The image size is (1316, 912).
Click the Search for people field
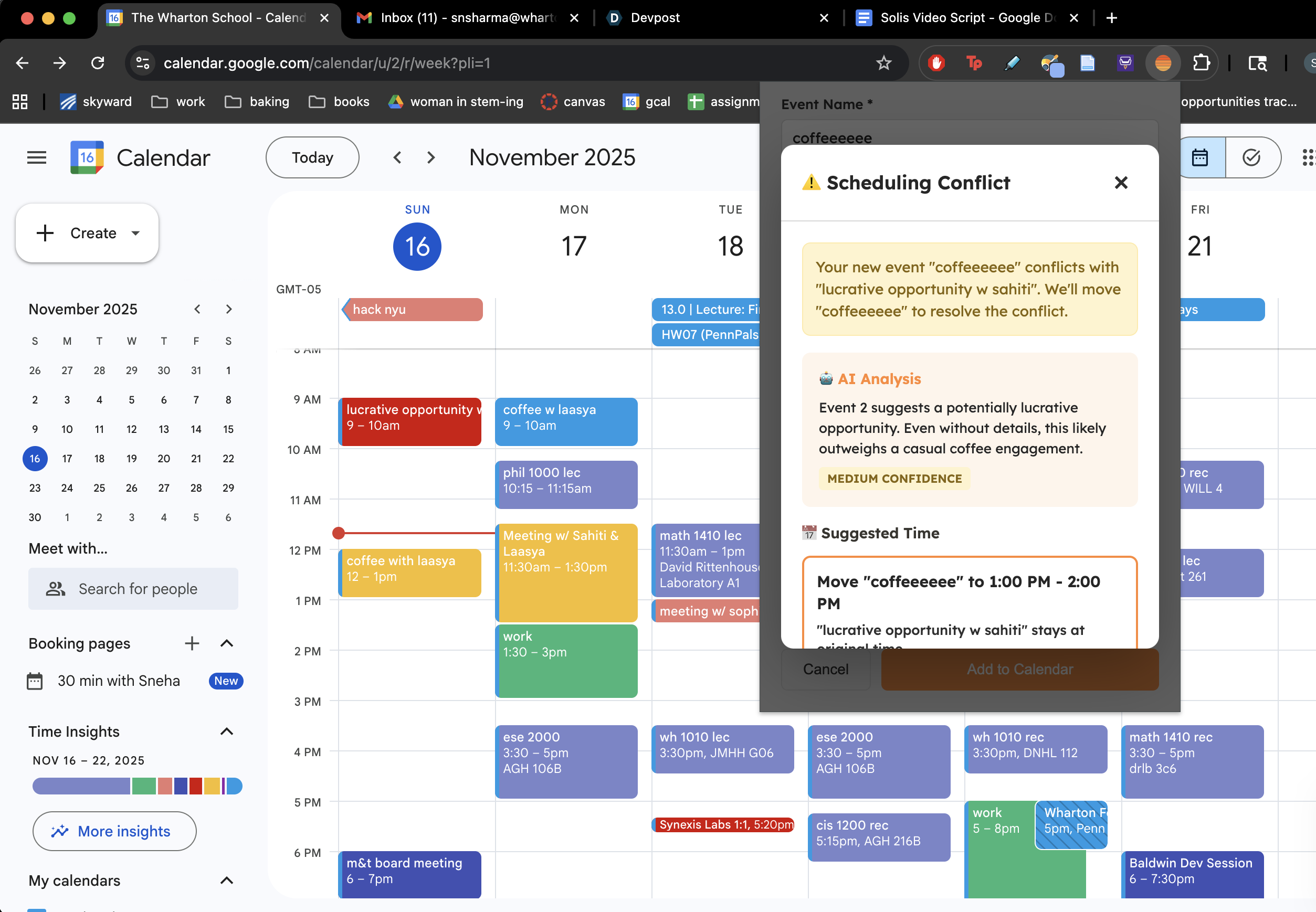[133, 589]
